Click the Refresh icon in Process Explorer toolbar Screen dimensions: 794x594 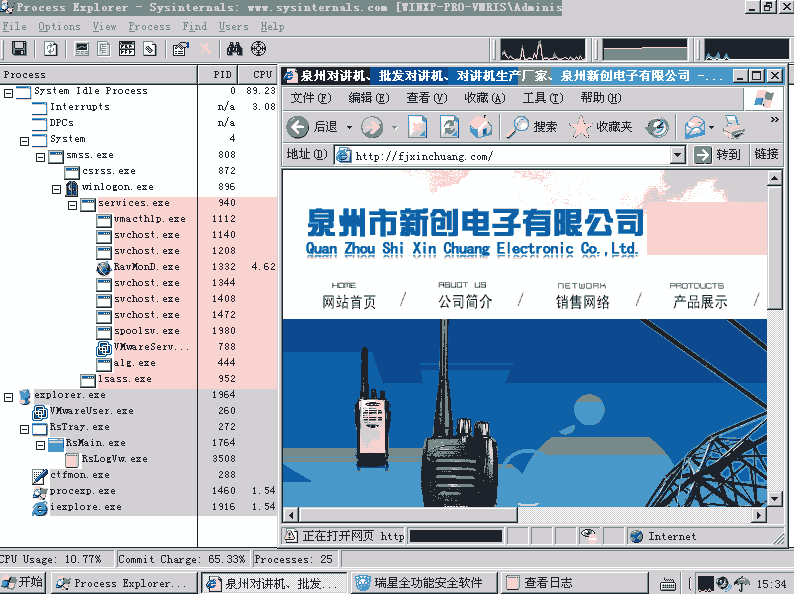pos(51,49)
